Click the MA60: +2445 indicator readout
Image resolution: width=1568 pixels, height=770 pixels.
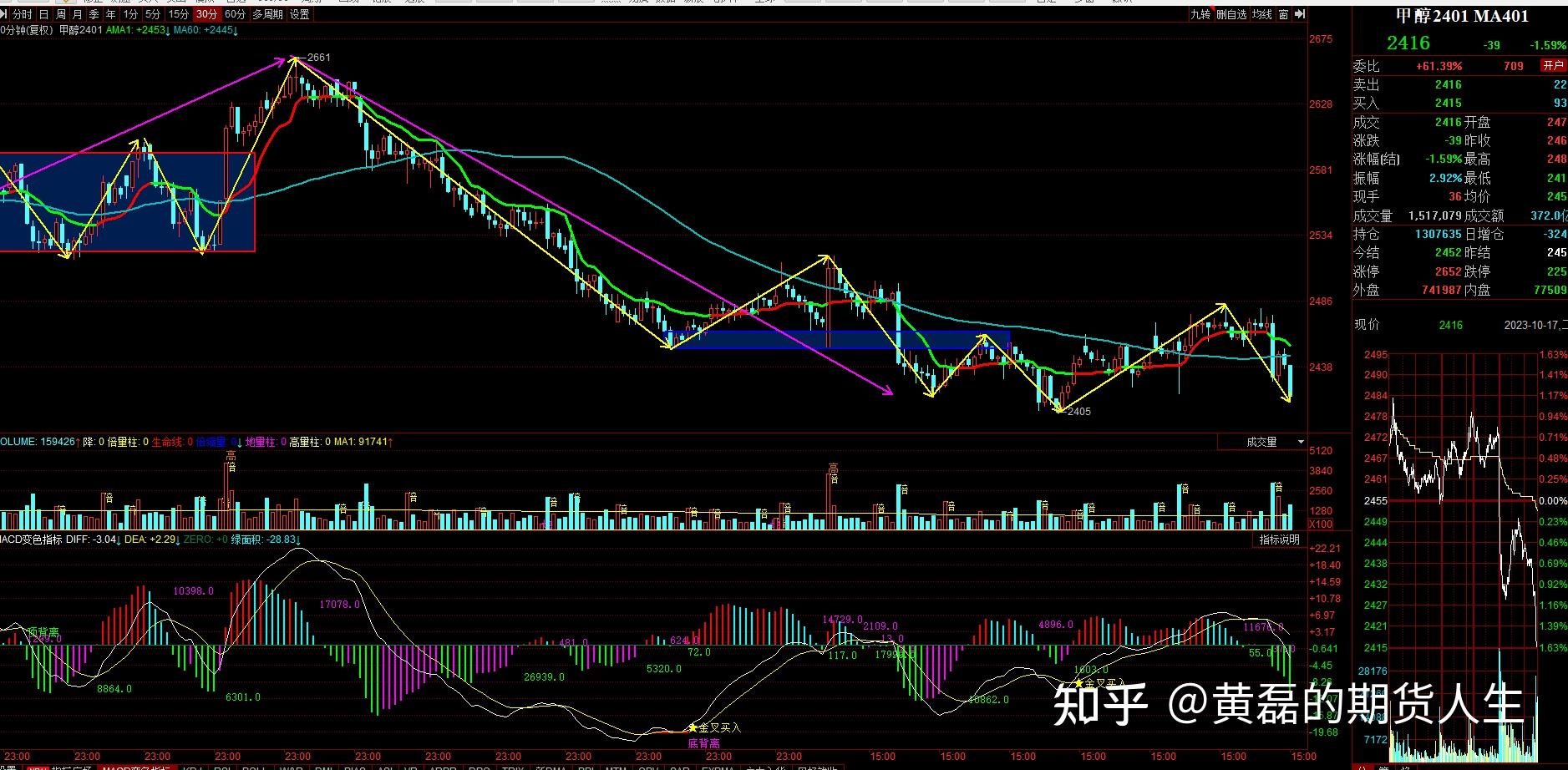click(206, 30)
